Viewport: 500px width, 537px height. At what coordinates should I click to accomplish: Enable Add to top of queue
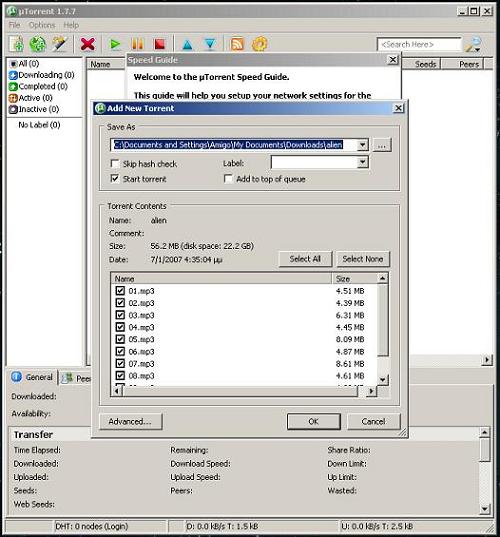click(x=228, y=179)
